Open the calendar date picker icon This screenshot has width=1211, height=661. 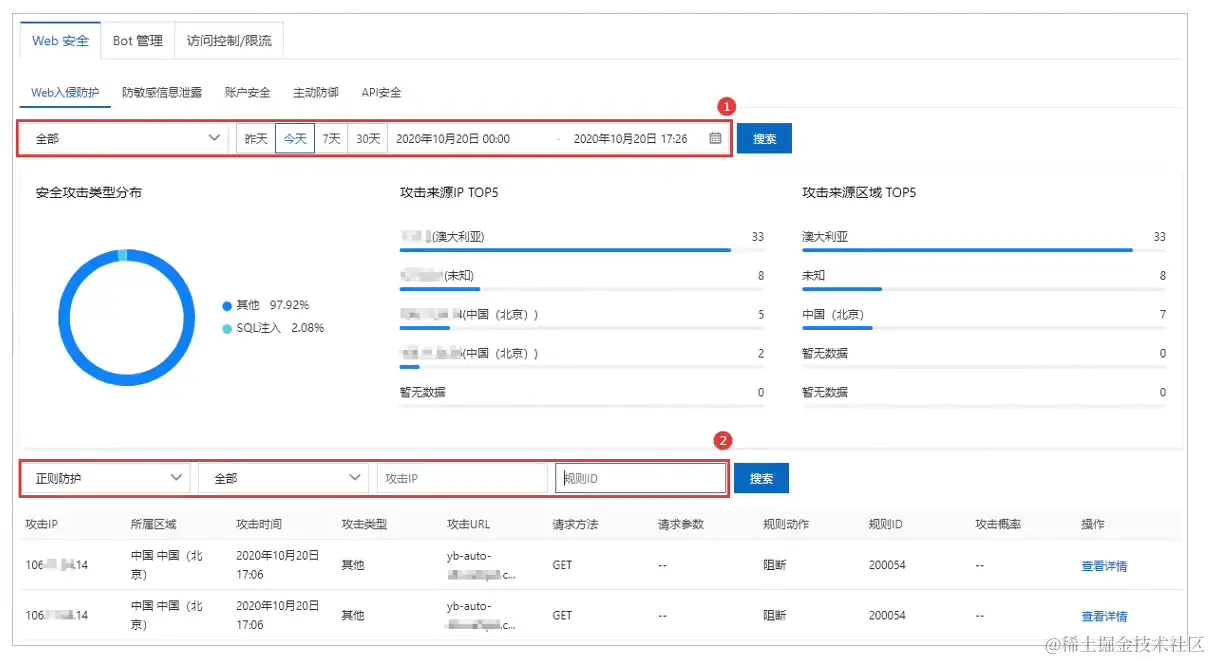[x=715, y=138]
